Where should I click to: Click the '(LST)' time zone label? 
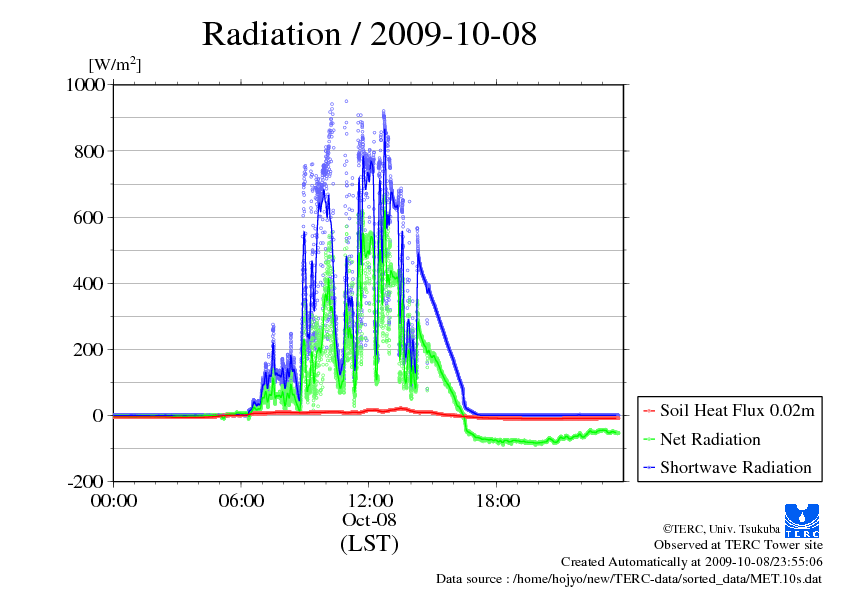(369, 543)
